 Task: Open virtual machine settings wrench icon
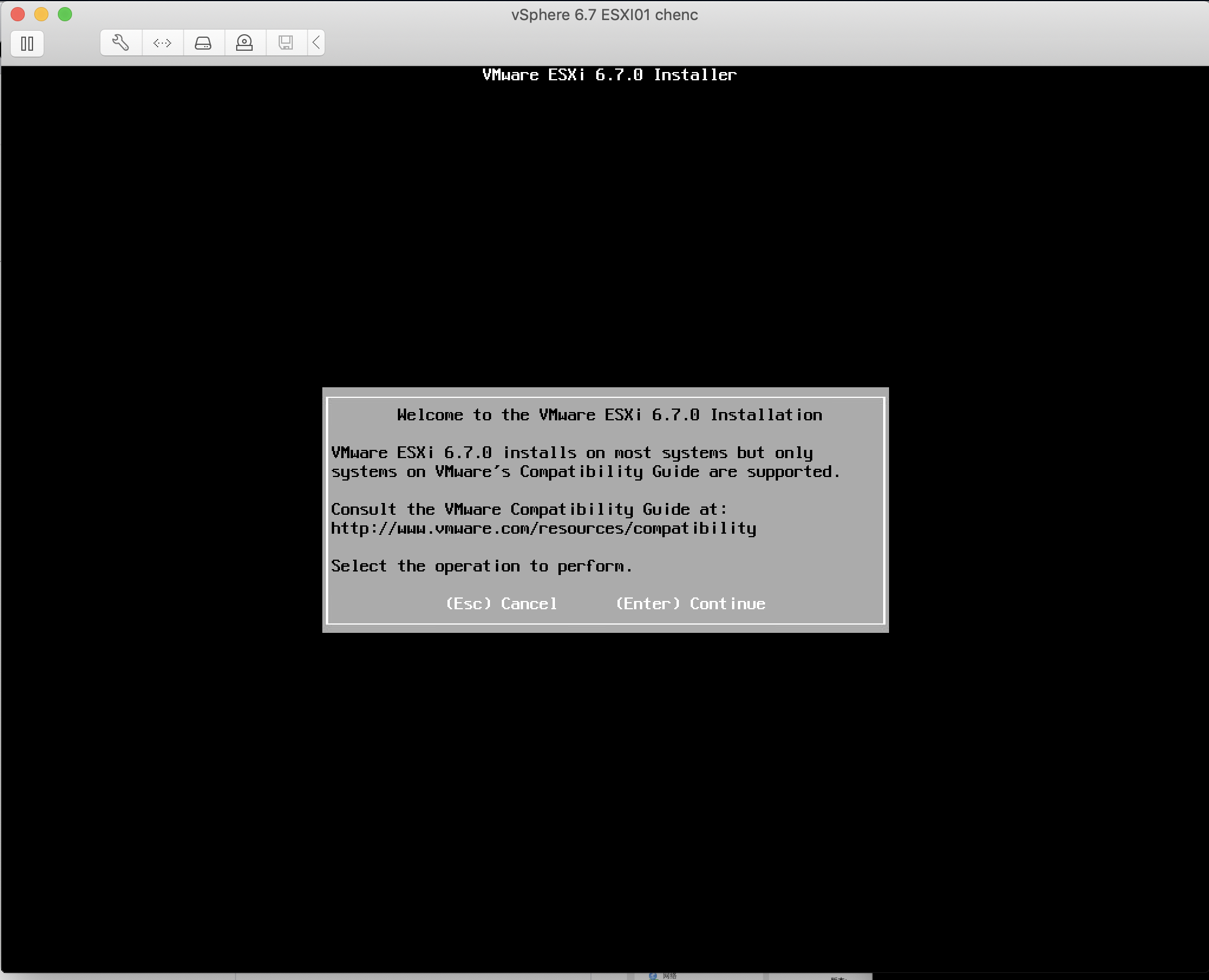point(121,43)
